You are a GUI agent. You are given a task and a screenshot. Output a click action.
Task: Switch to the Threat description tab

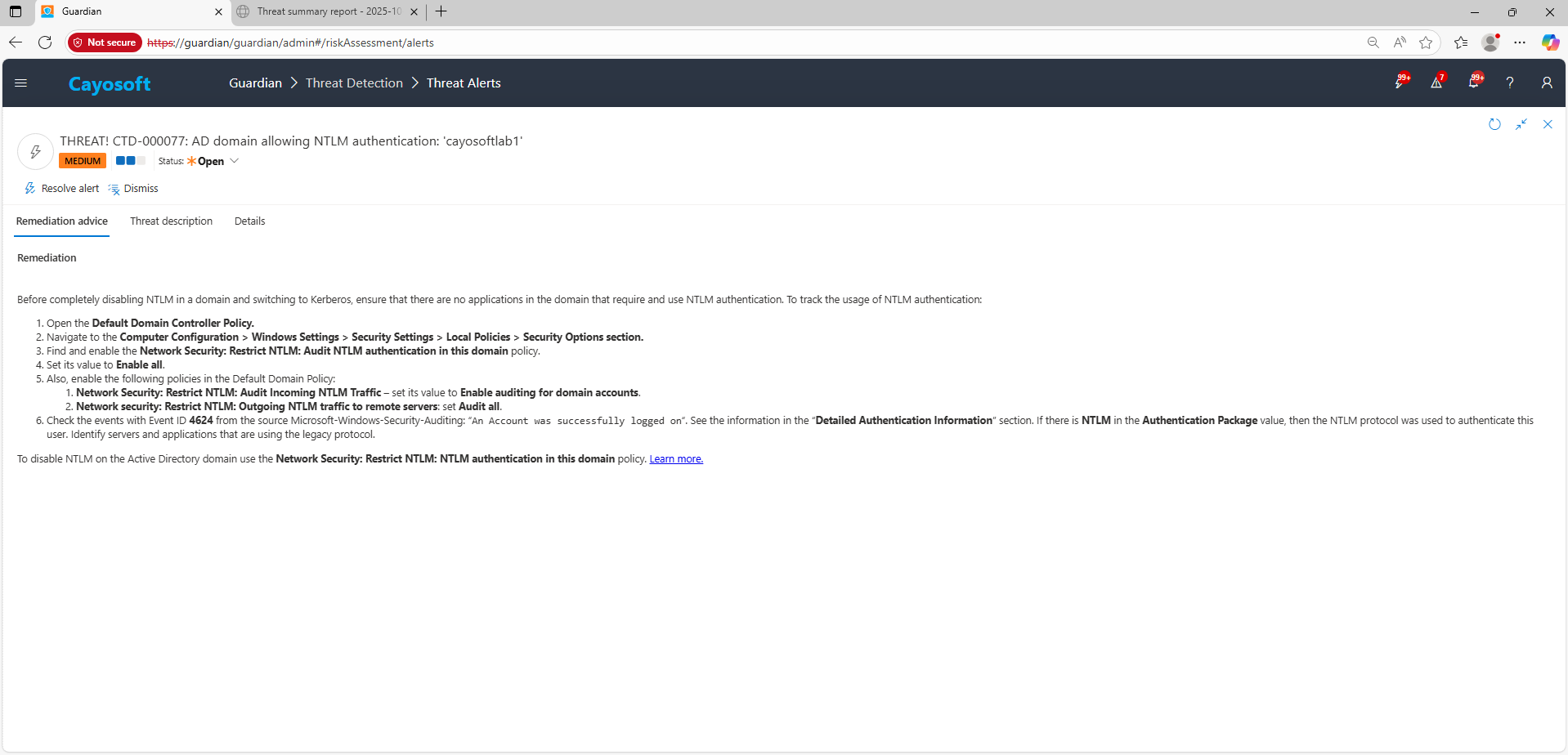(x=171, y=221)
